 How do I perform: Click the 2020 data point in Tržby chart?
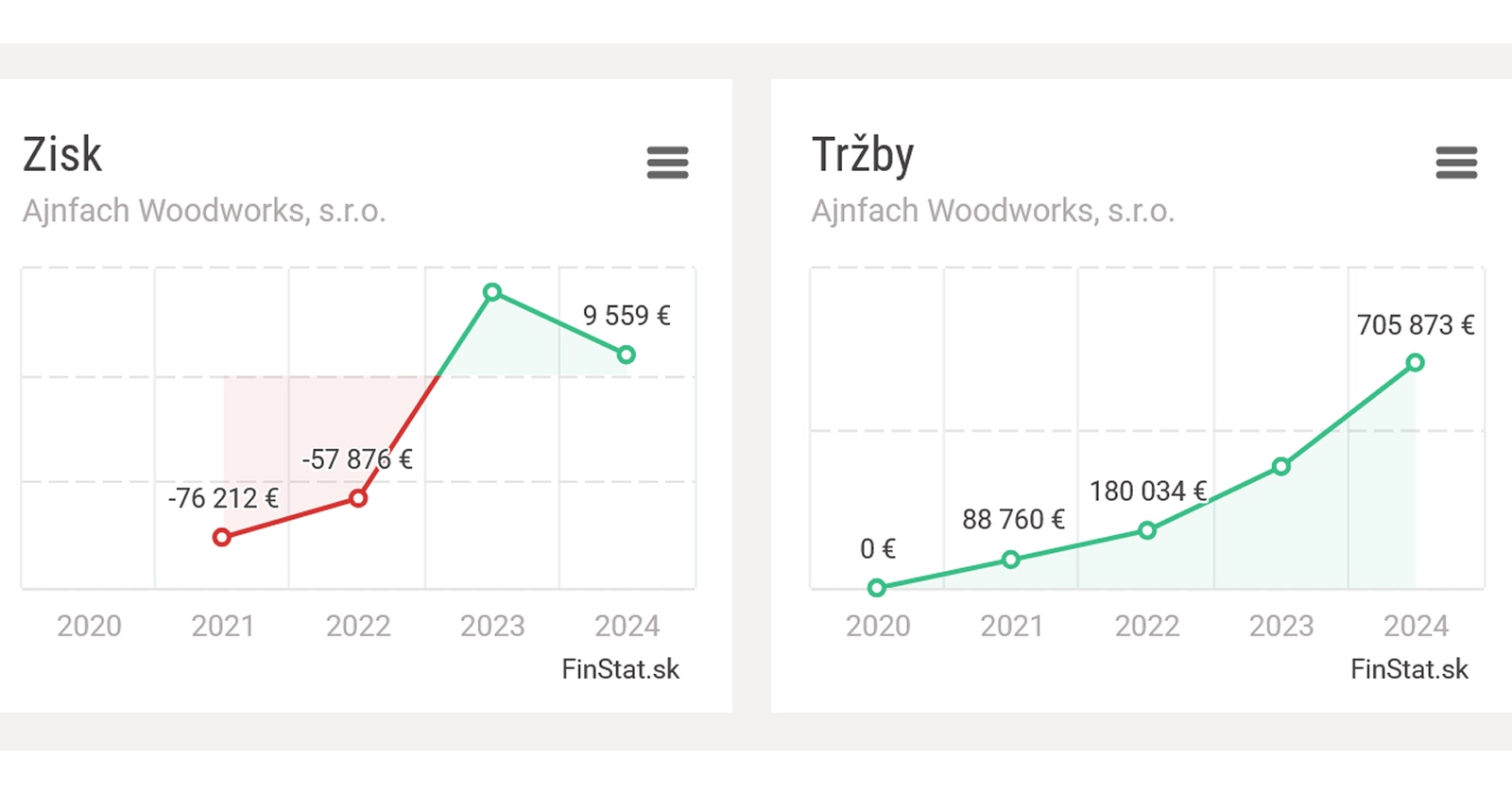(877, 588)
